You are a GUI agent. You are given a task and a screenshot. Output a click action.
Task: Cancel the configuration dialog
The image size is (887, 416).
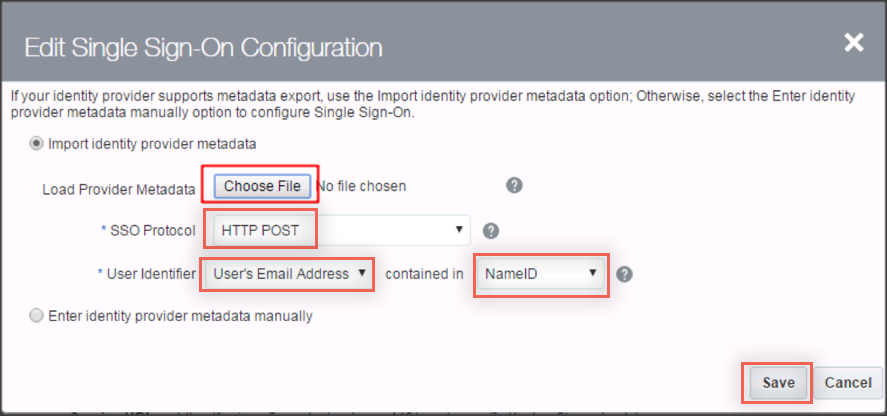[x=848, y=383]
